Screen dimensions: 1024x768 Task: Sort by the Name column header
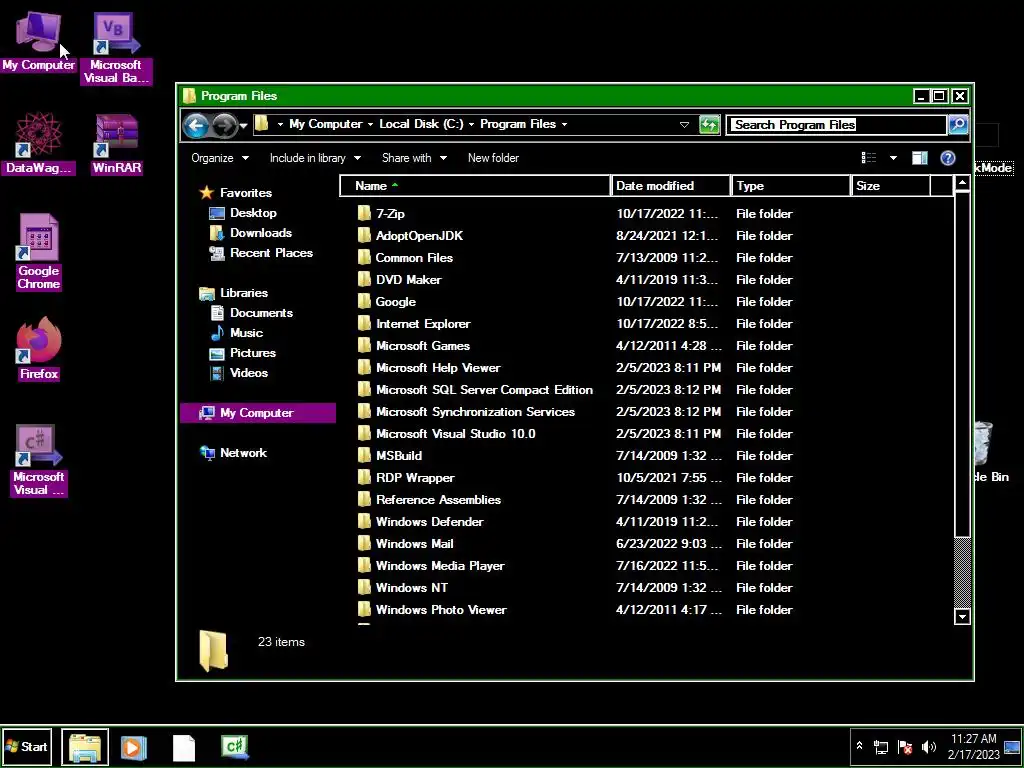pos(475,186)
